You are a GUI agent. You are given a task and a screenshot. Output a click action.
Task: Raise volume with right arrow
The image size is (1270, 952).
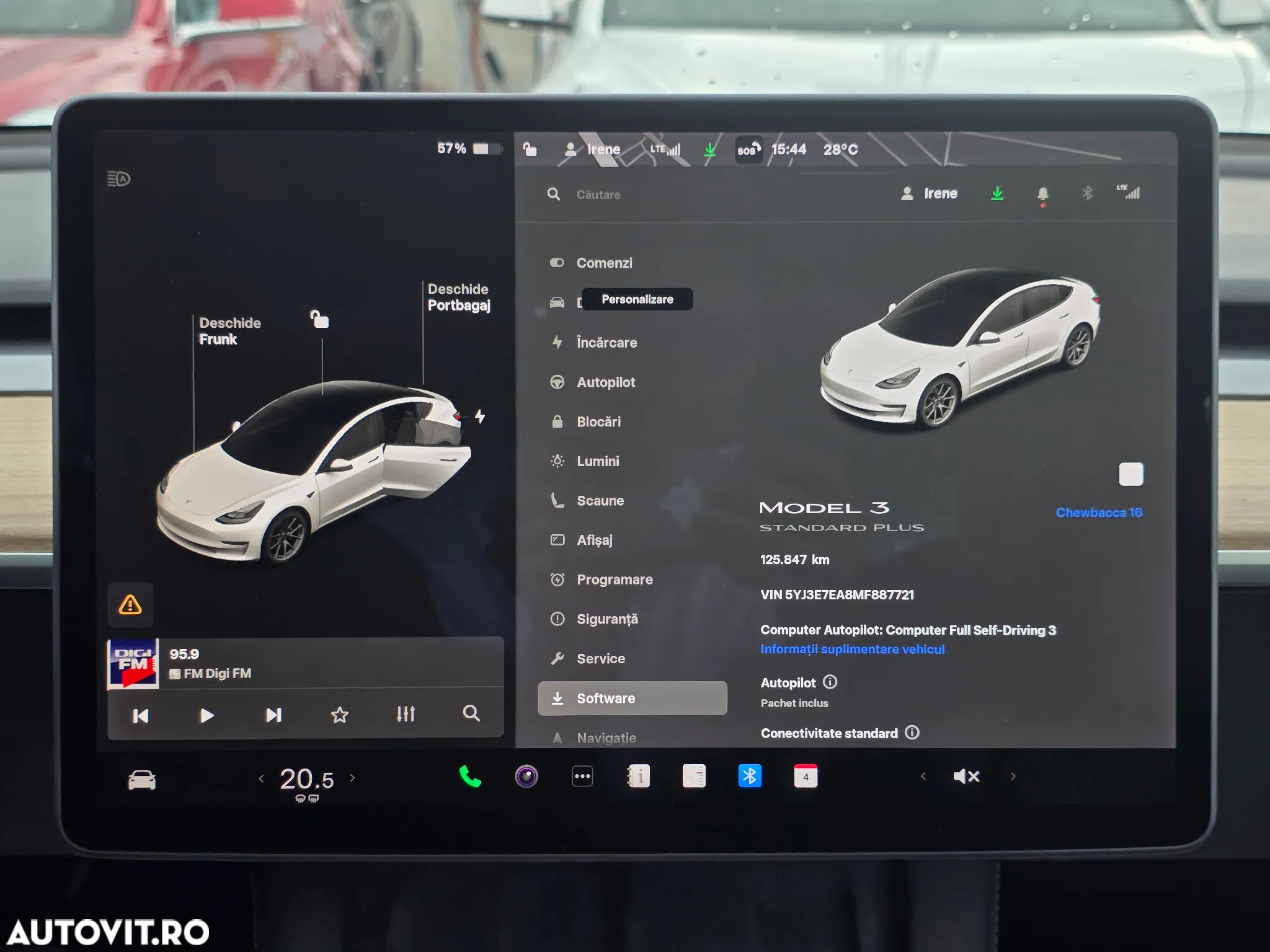(1013, 776)
